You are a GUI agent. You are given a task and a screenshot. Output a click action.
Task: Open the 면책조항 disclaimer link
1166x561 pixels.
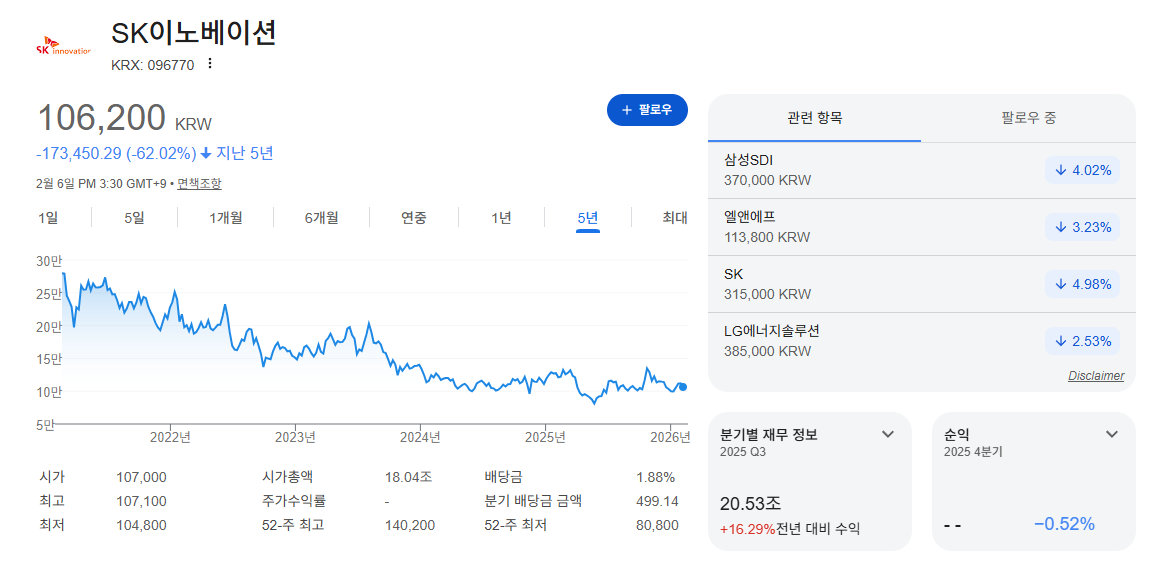coord(199,183)
